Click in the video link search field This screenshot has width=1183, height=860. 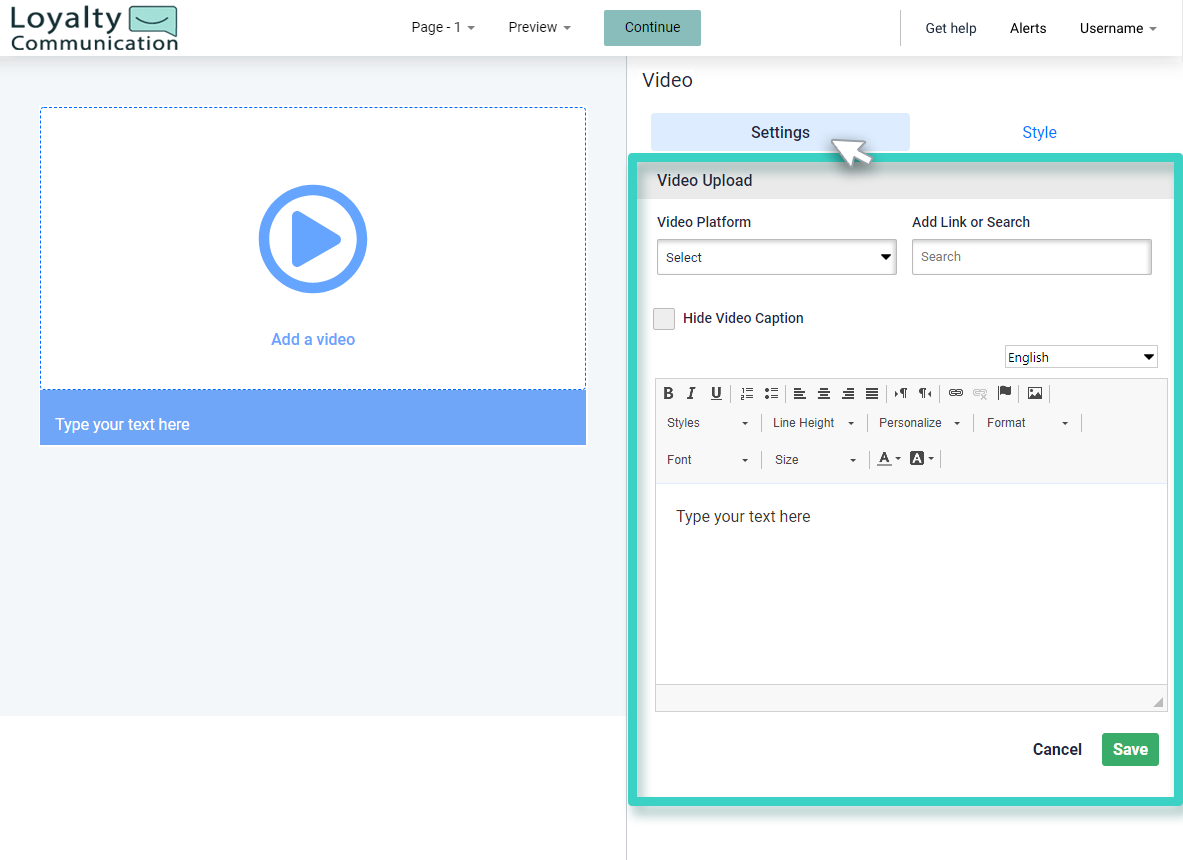point(1031,257)
